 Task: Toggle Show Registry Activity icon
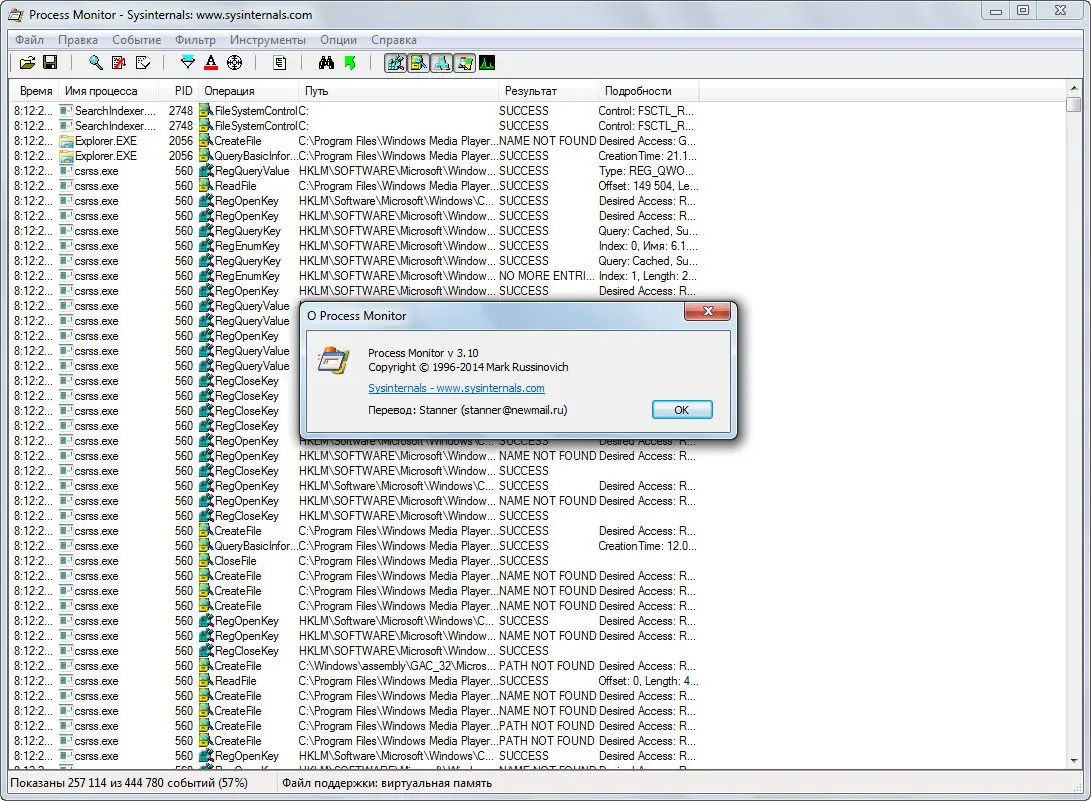395,63
